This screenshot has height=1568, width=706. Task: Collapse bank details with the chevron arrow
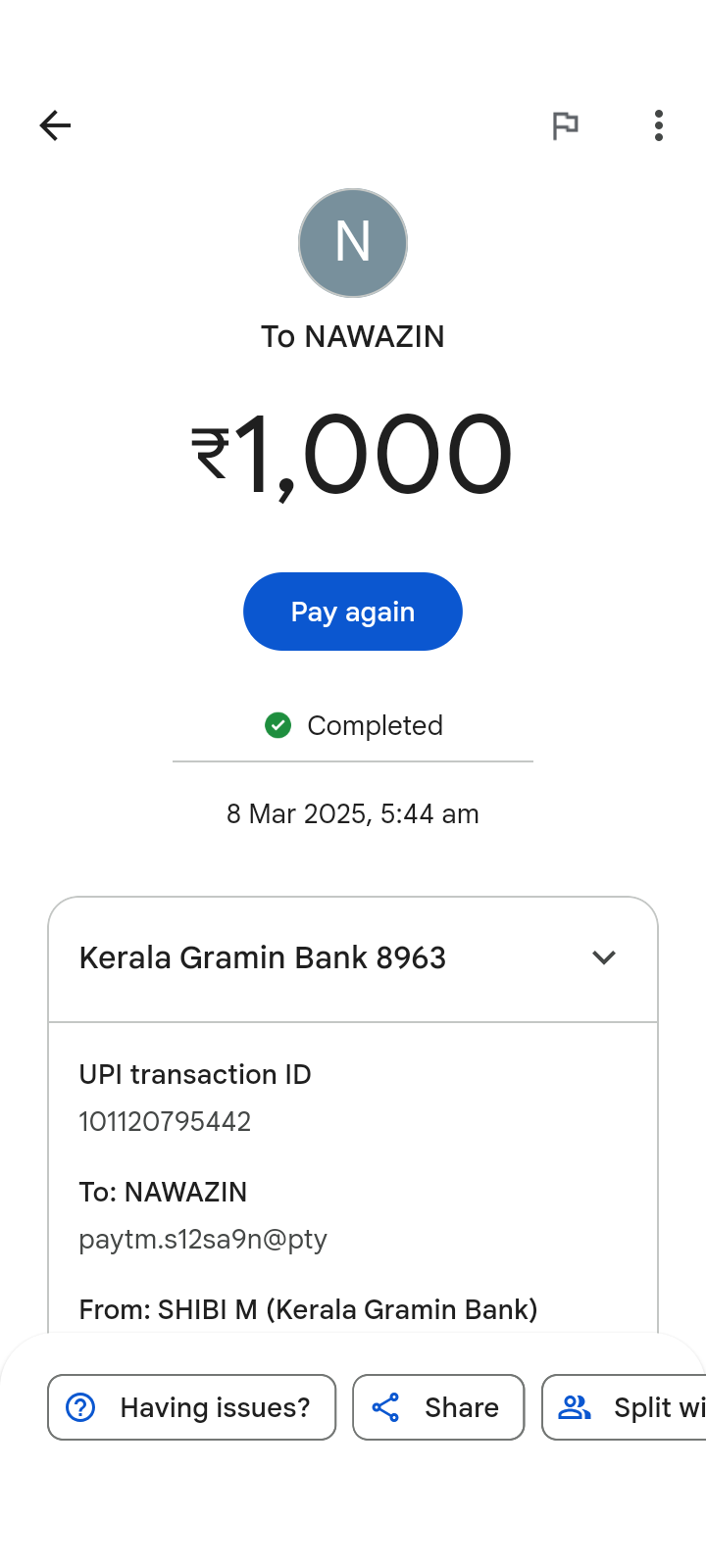(604, 957)
